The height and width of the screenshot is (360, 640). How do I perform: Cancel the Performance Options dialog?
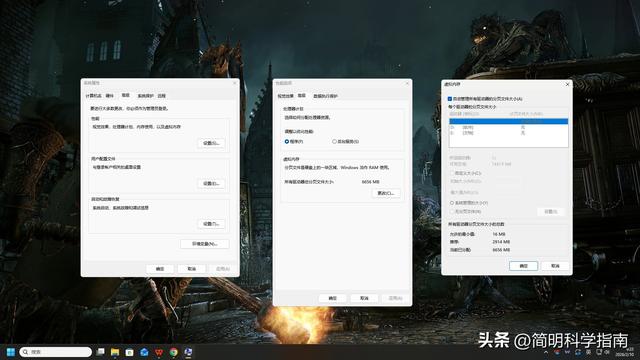coord(364,298)
